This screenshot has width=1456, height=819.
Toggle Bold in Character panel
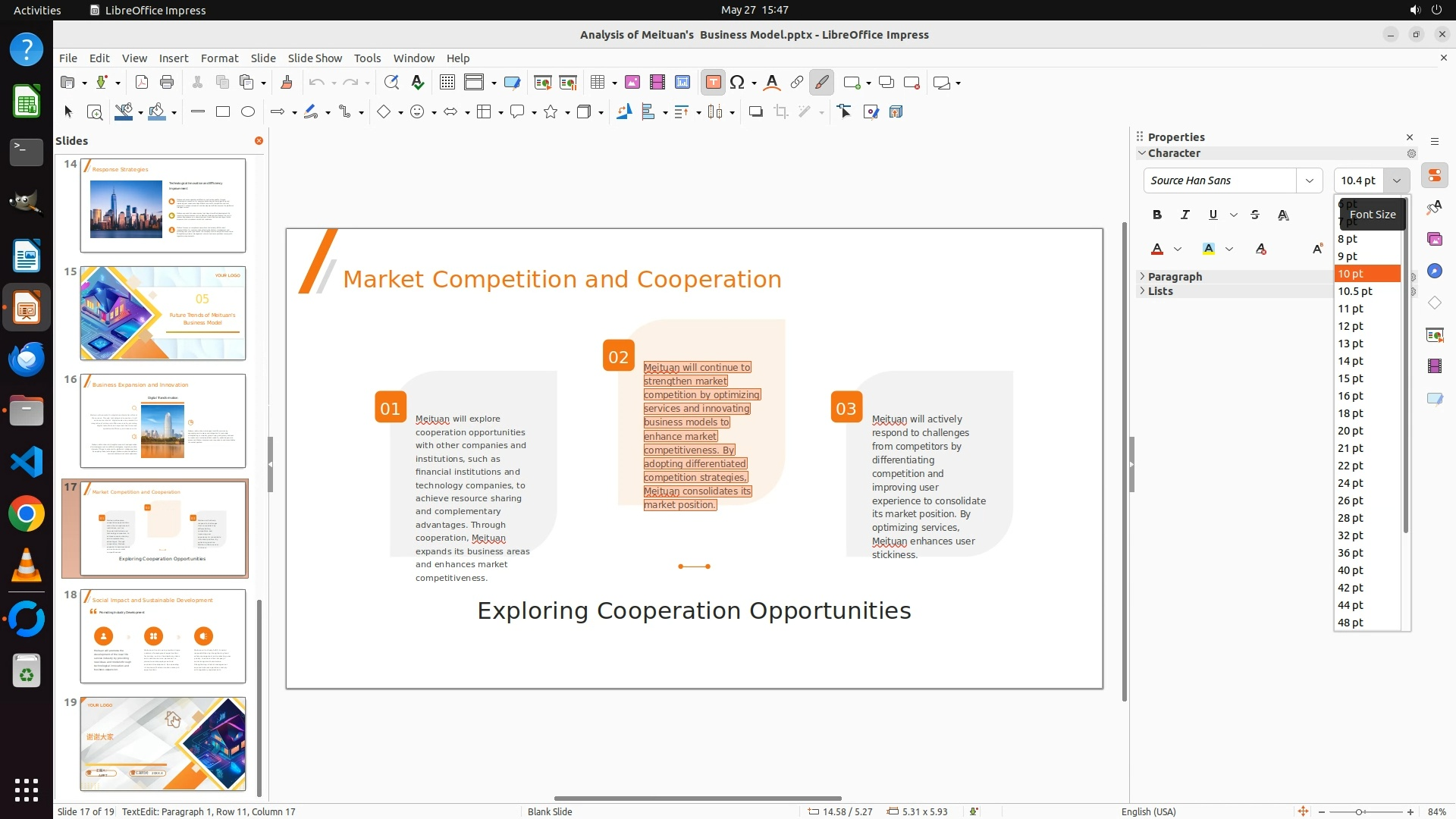[1157, 215]
